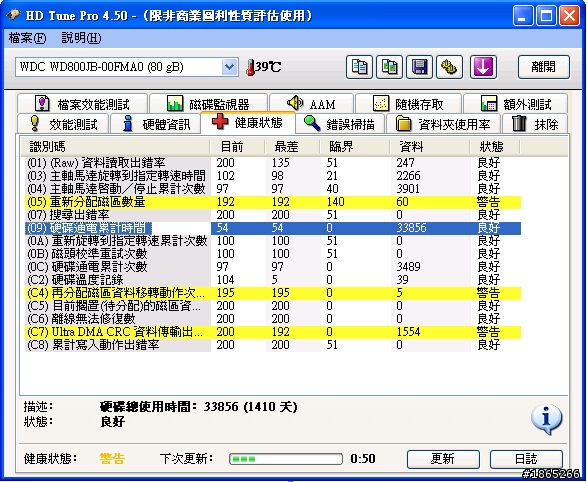Select row (01) (Raw) 資料讀取出錯率
587x482 pixels.
click(x=273, y=163)
